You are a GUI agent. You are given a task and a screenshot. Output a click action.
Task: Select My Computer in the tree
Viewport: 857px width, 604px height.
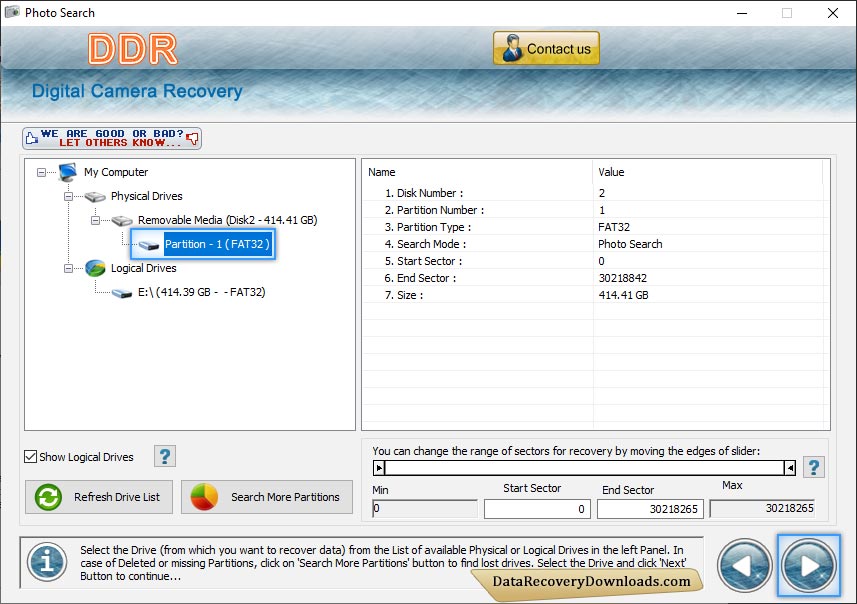coord(116,172)
